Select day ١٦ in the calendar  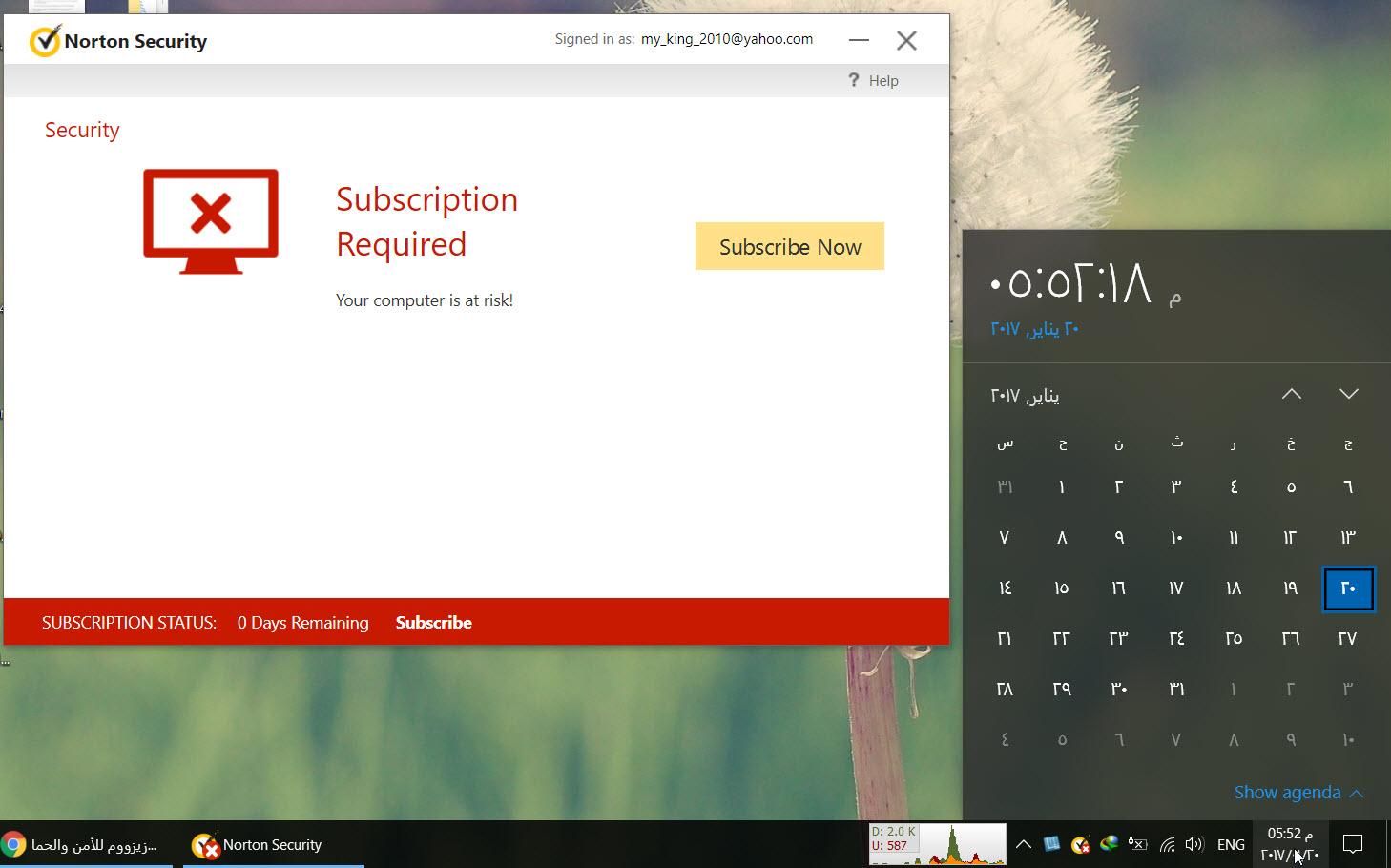1119,588
